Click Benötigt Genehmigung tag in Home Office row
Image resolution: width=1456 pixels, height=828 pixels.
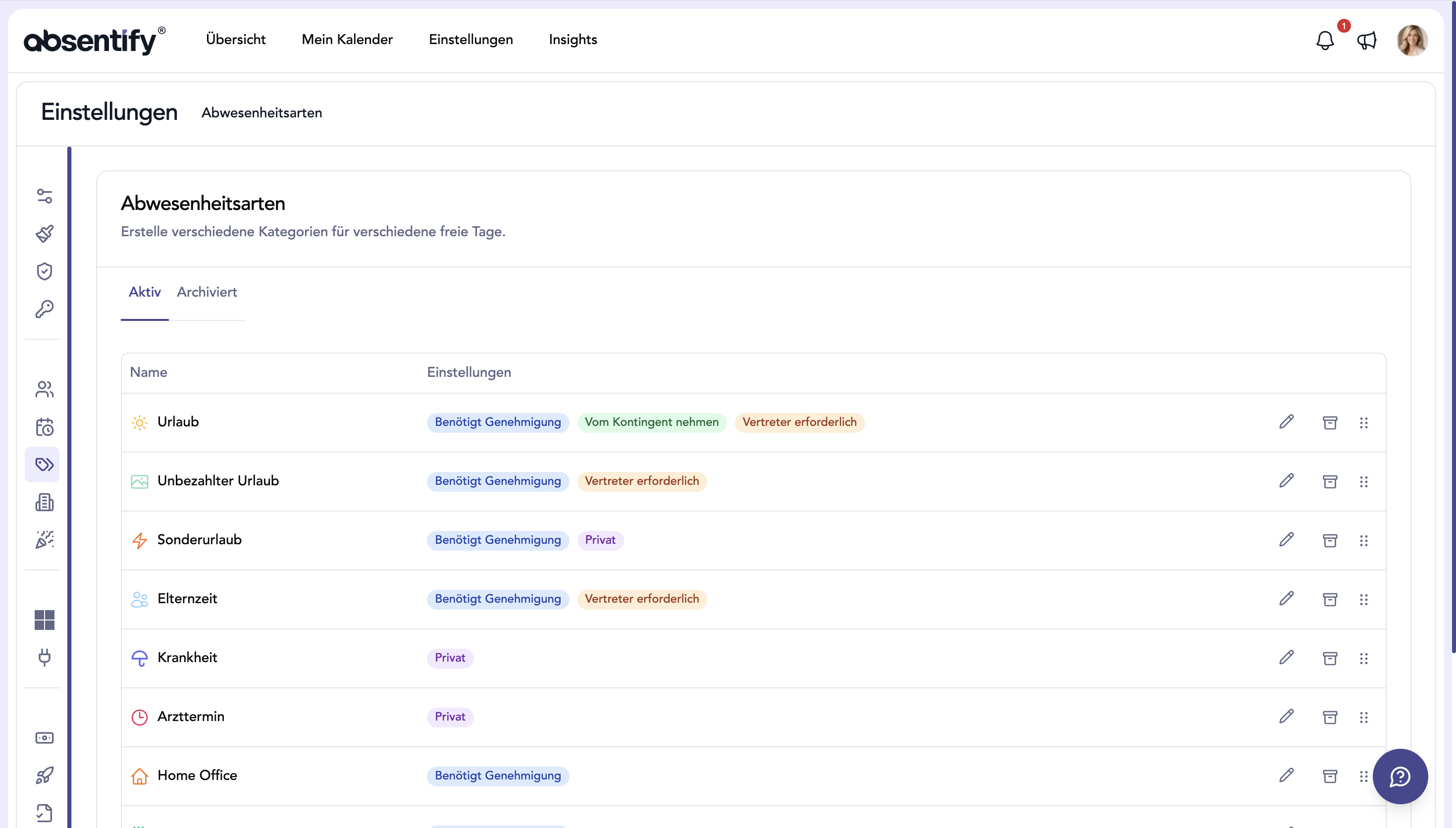tap(498, 776)
